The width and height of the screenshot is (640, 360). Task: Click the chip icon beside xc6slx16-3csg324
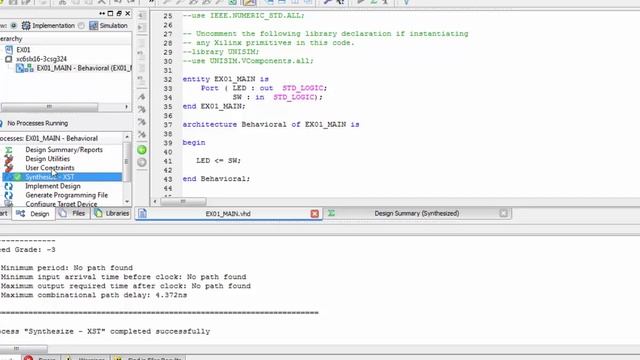[x=9, y=59]
